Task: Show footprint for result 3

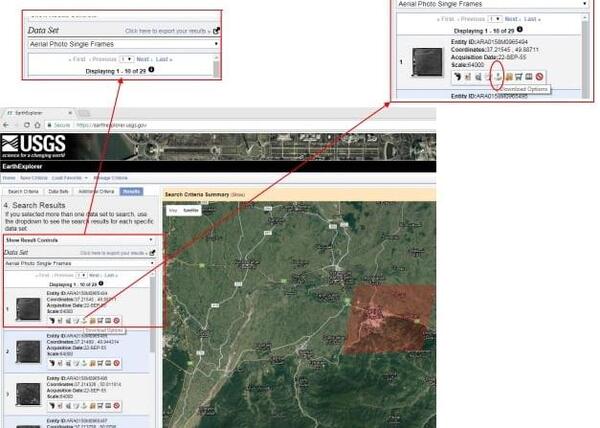Action: tap(52, 405)
